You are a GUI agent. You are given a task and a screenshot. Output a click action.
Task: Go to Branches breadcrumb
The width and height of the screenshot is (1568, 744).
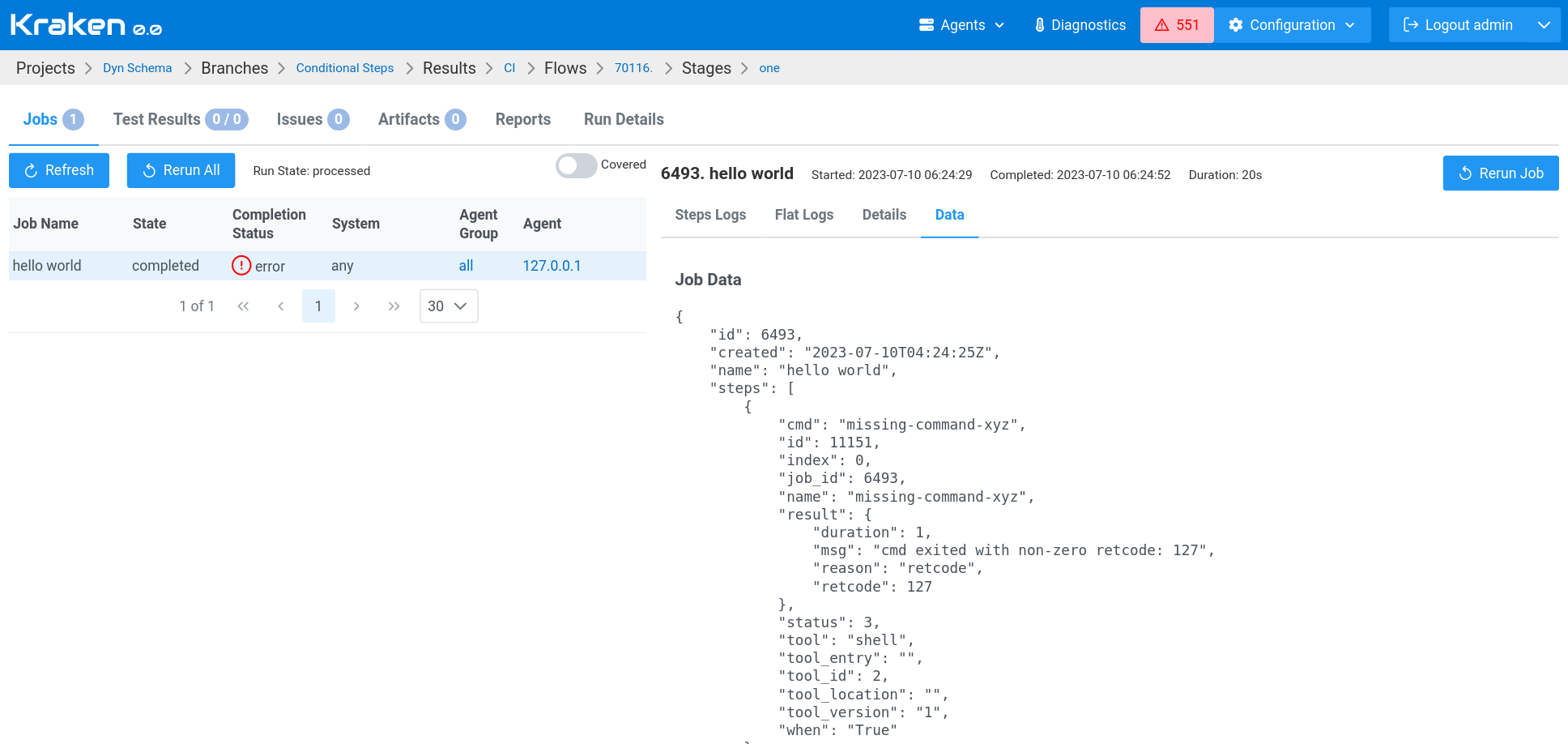coord(235,68)
